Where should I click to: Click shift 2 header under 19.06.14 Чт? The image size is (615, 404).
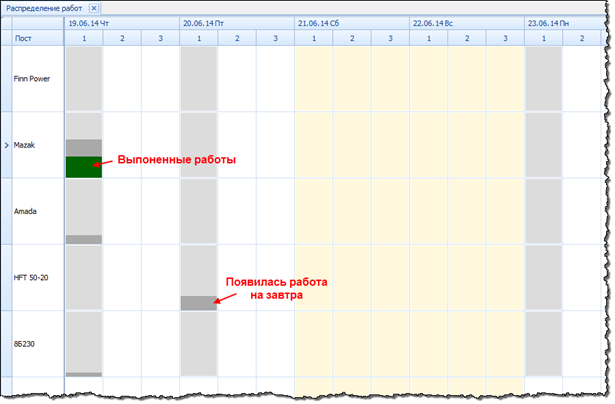[122, 38]
